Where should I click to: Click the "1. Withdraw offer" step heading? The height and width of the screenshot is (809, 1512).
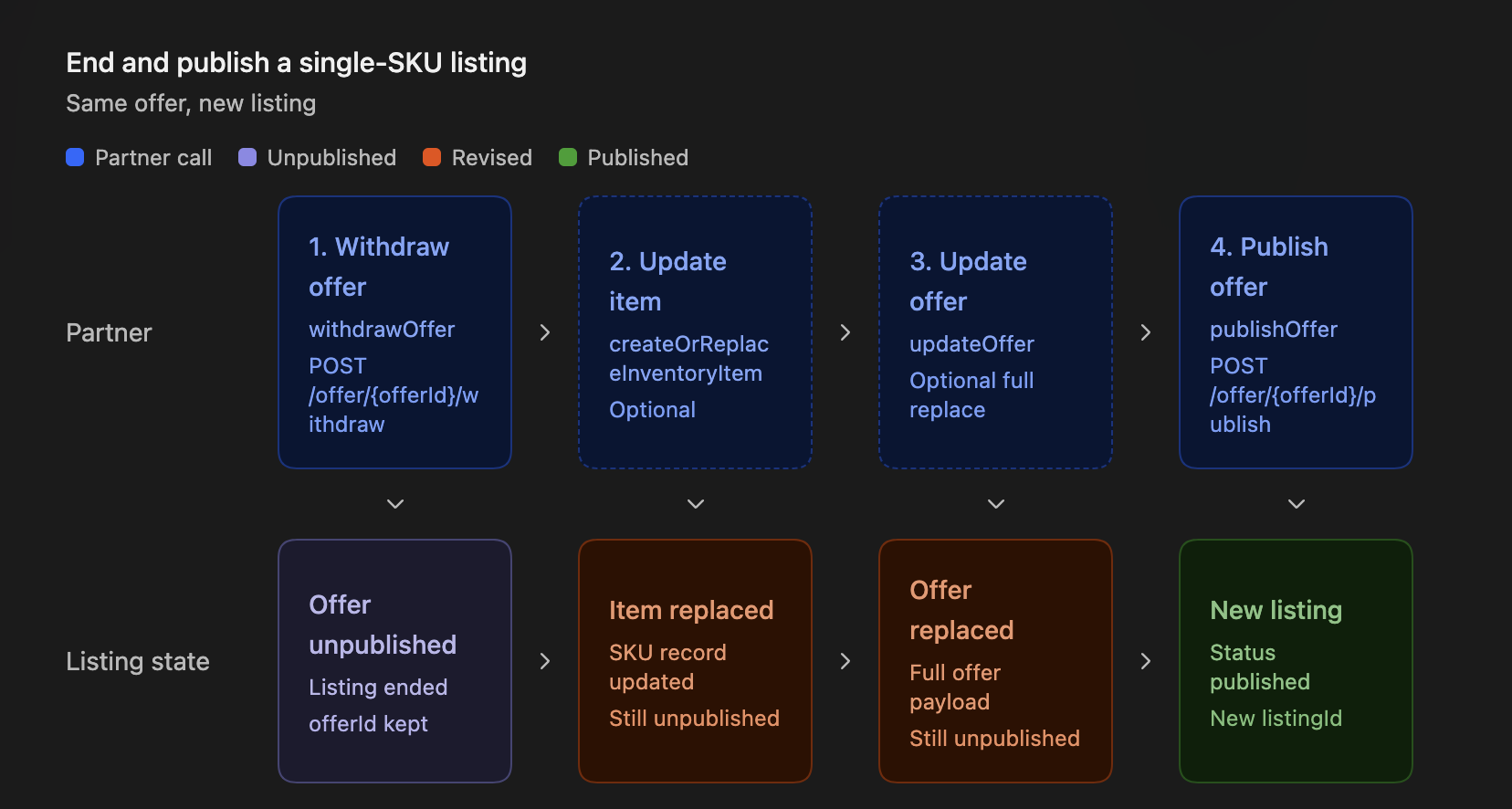point(379,267)
